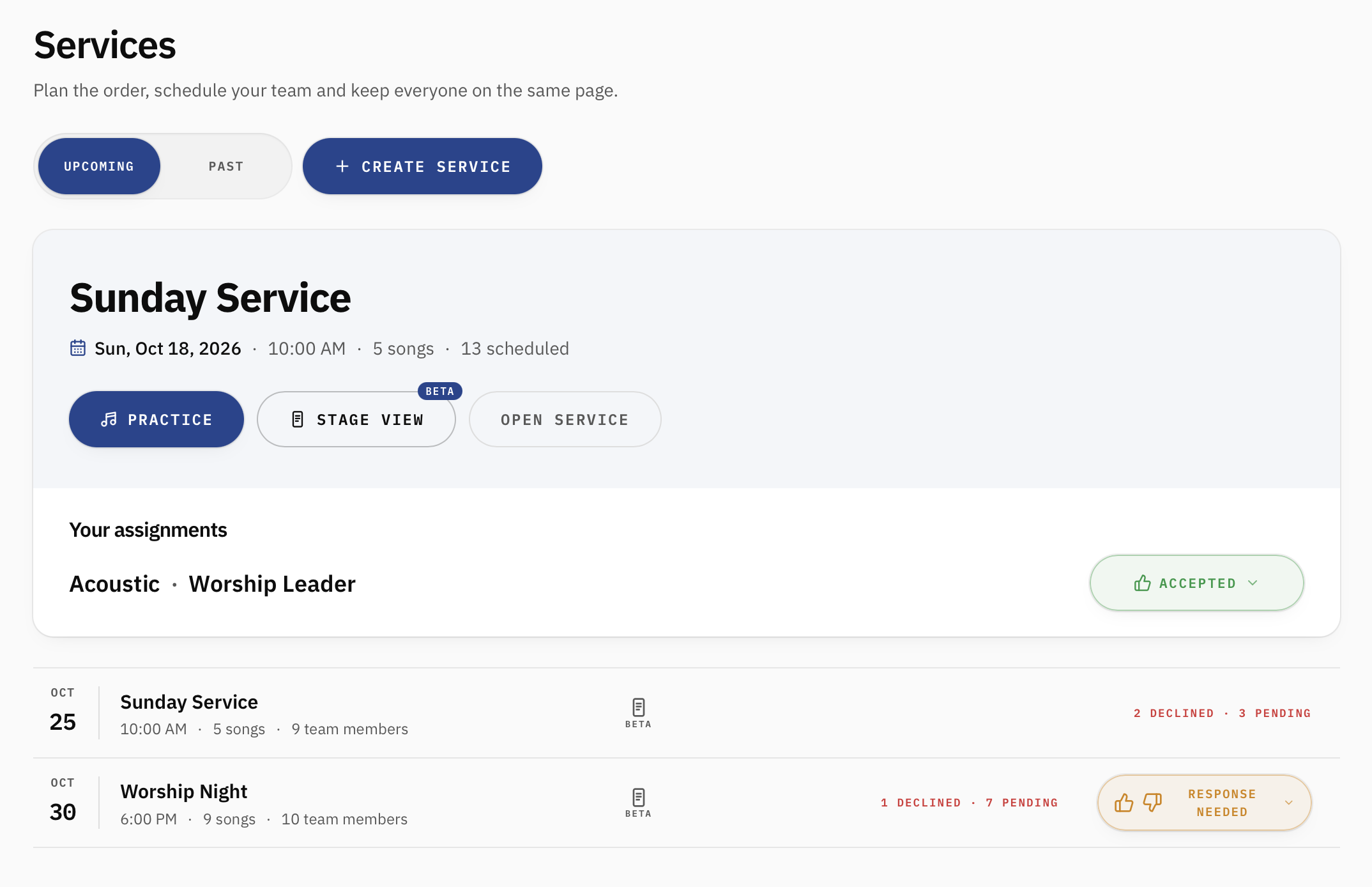Click 'Acoustic · Worship Leader' assignment
The height and width of the screenshot is (887, 1372).
click(212, 583)
